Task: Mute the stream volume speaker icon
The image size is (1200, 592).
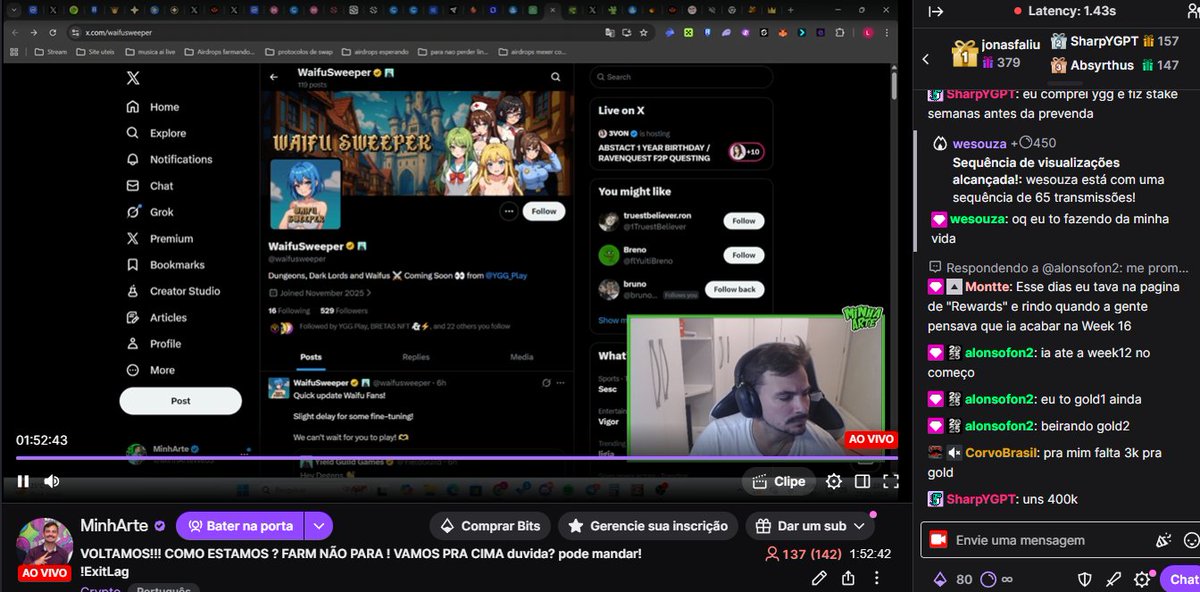Action: (51, 481)
